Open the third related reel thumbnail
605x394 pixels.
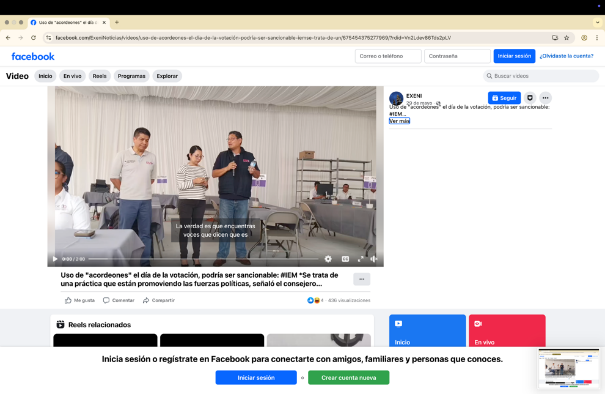[319, 340]
